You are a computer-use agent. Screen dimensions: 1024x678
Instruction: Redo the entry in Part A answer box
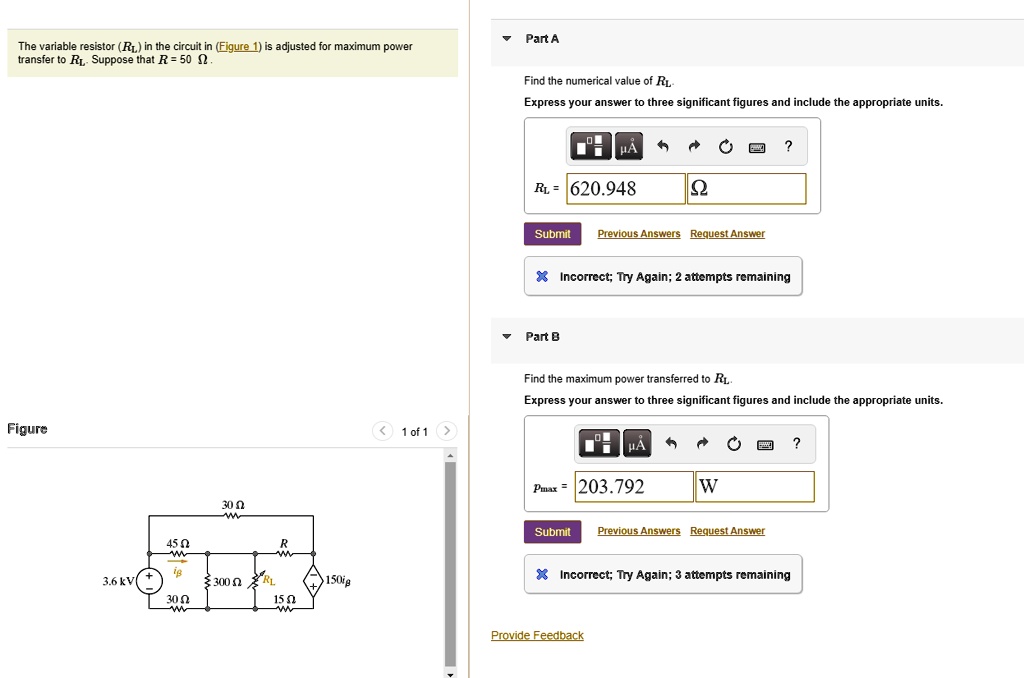pyautogui.click(x=693, y=145)
